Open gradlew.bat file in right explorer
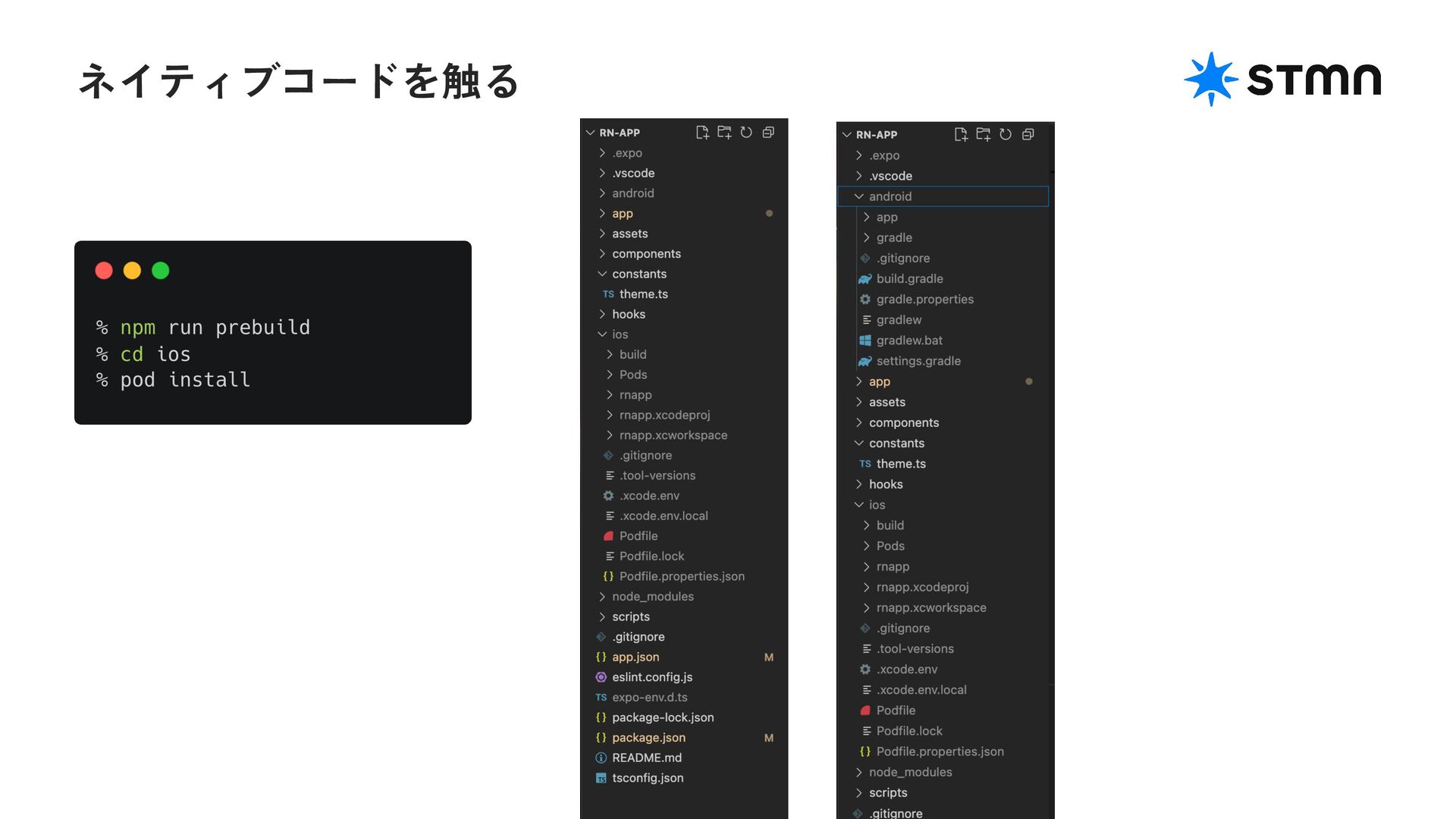This screenshot has height=819, width=1456. click(909, 340)
